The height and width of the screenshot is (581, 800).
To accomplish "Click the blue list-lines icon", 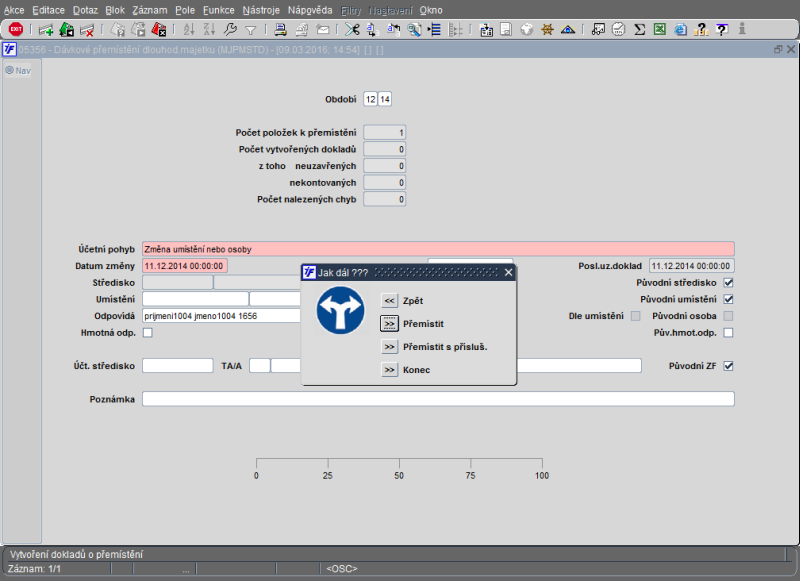I will [434, 30].
